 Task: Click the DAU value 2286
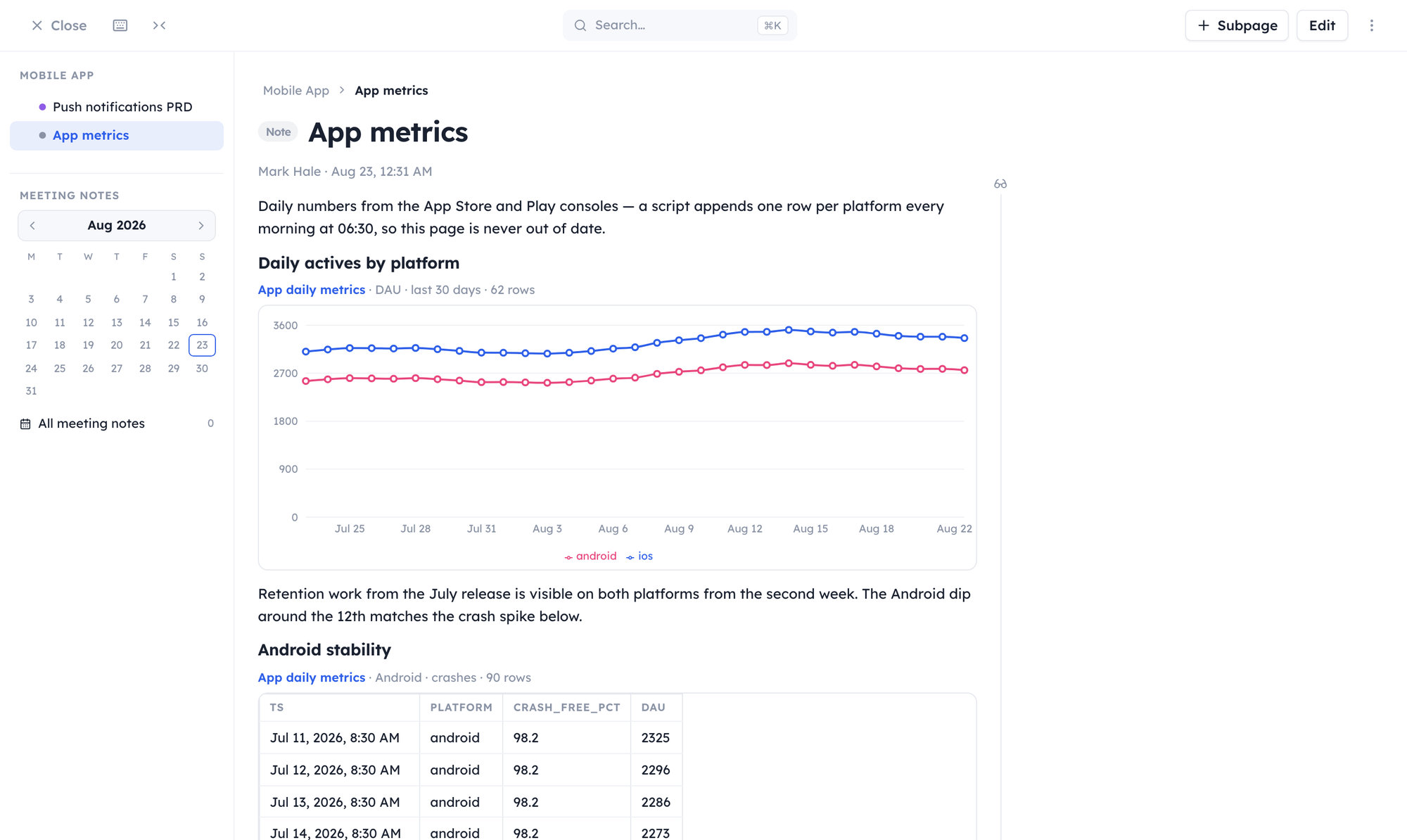(656, 803)
